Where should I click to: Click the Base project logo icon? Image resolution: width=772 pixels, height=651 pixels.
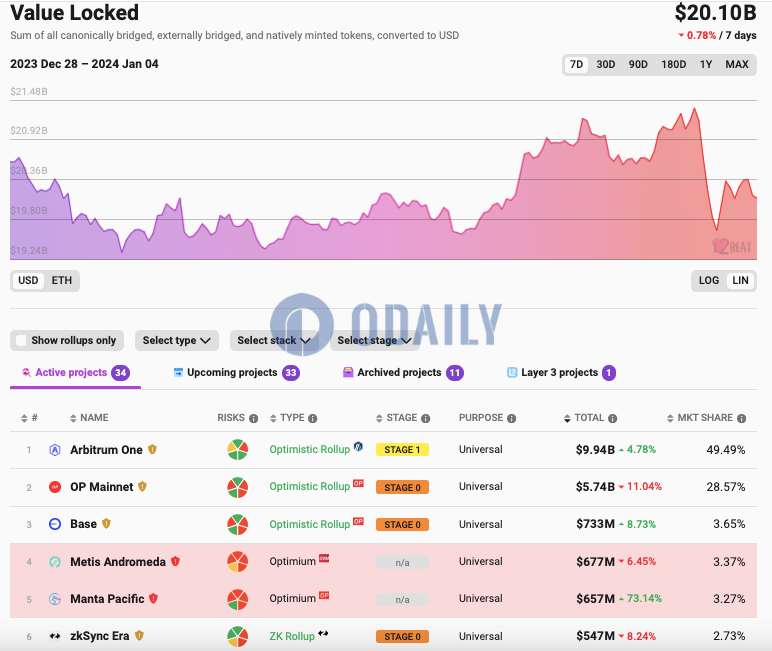coord(55,524)
